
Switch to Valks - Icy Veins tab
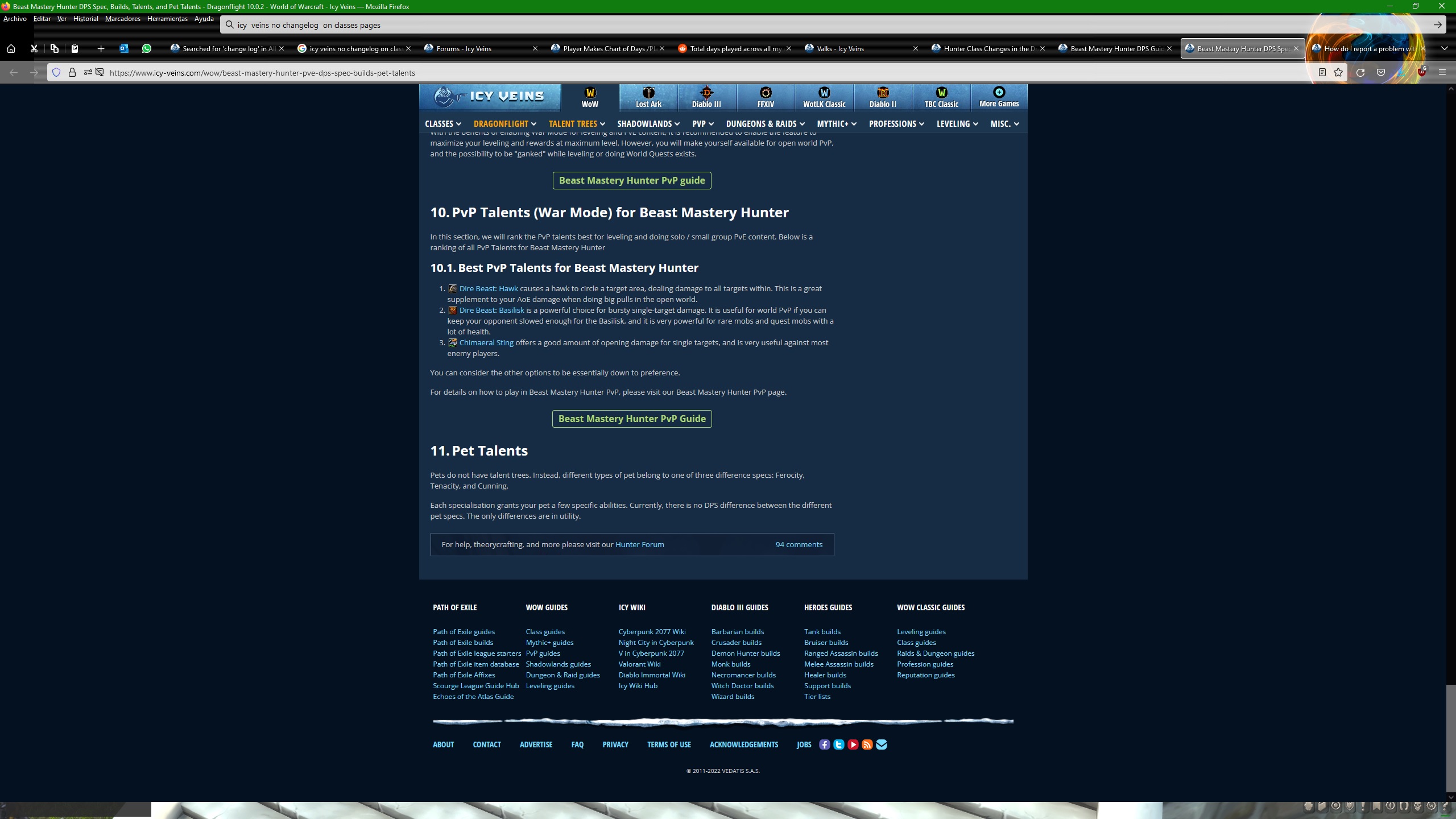tap(862, 48)
